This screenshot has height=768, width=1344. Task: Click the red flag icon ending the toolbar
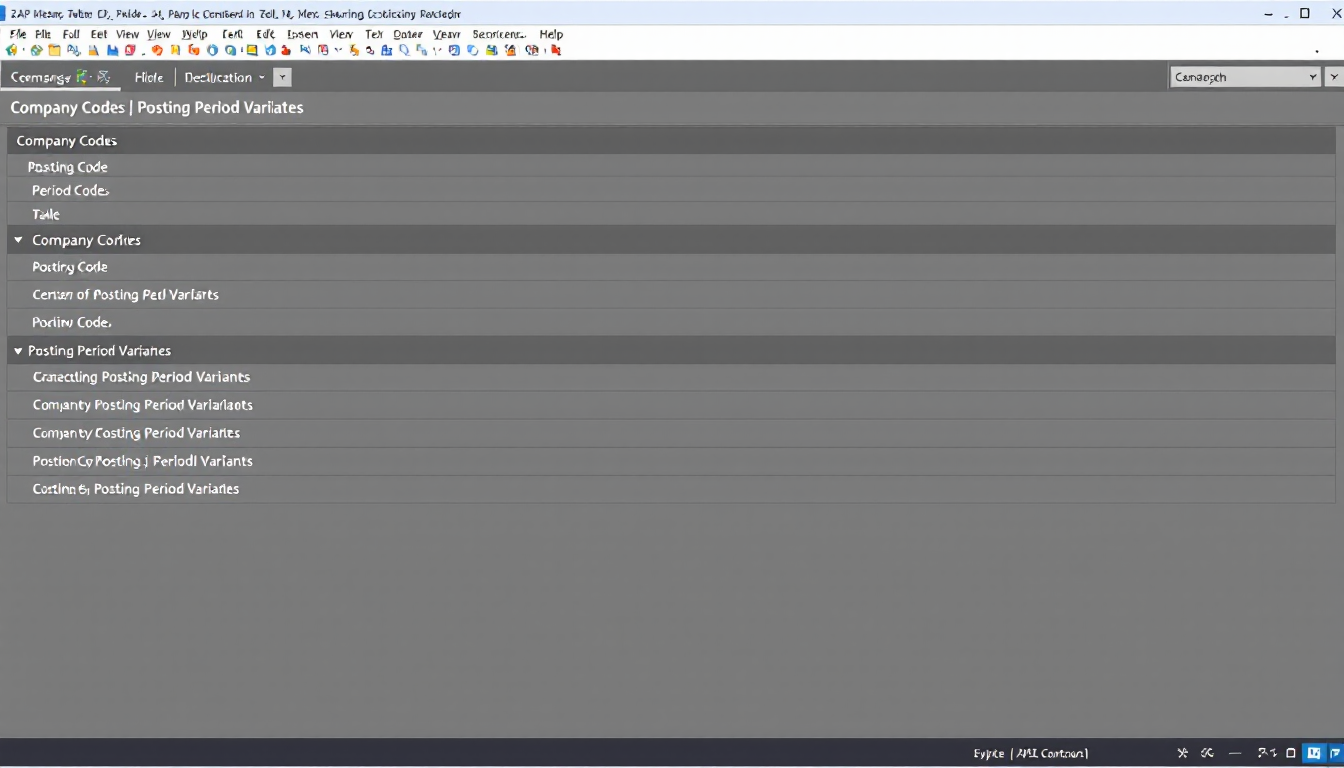click(556, 50)
